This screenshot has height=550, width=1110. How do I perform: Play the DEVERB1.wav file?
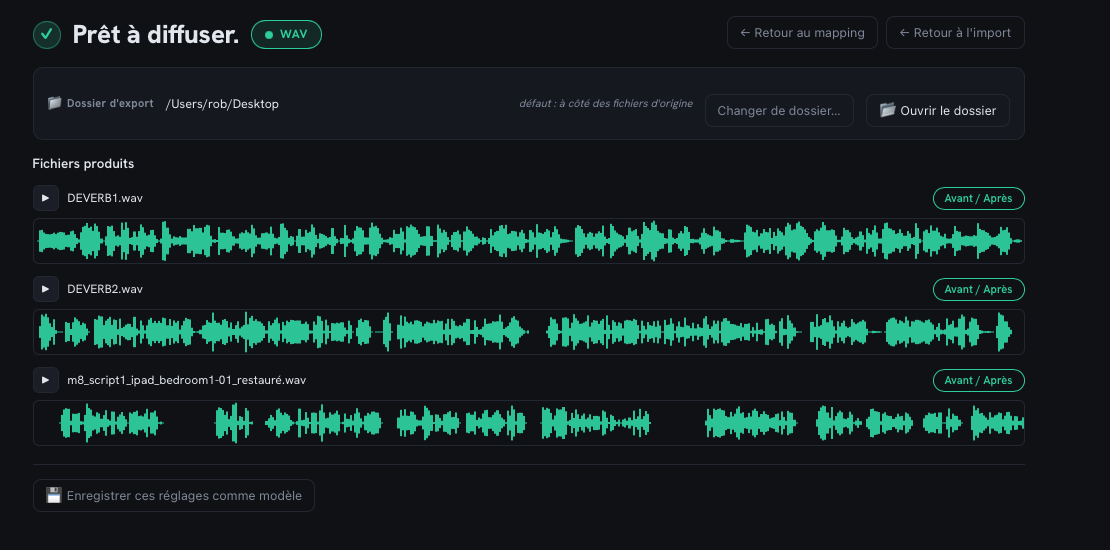click(46, 198)
